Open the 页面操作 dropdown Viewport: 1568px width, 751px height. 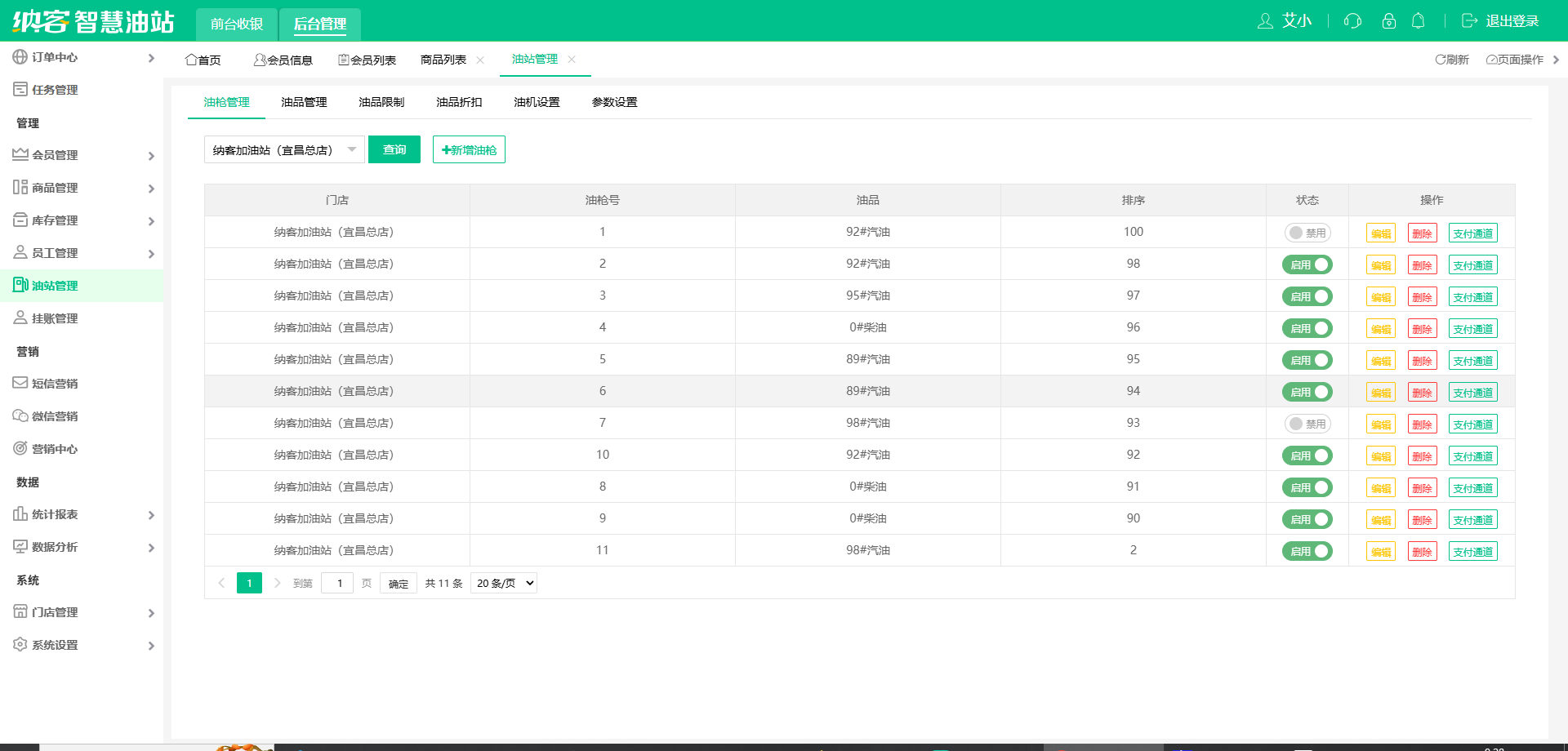pyautogui.click(x=1522, y=60)
